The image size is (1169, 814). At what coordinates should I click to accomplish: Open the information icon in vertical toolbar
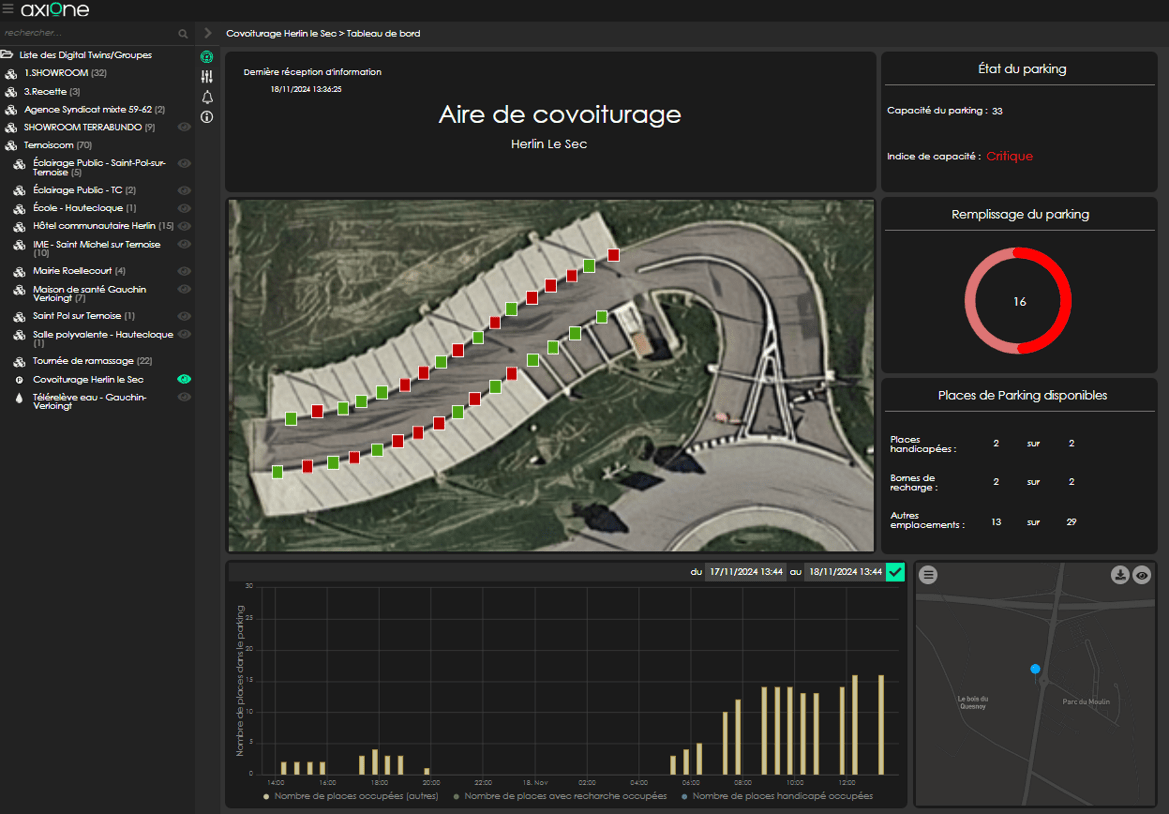tap(207, 117)
